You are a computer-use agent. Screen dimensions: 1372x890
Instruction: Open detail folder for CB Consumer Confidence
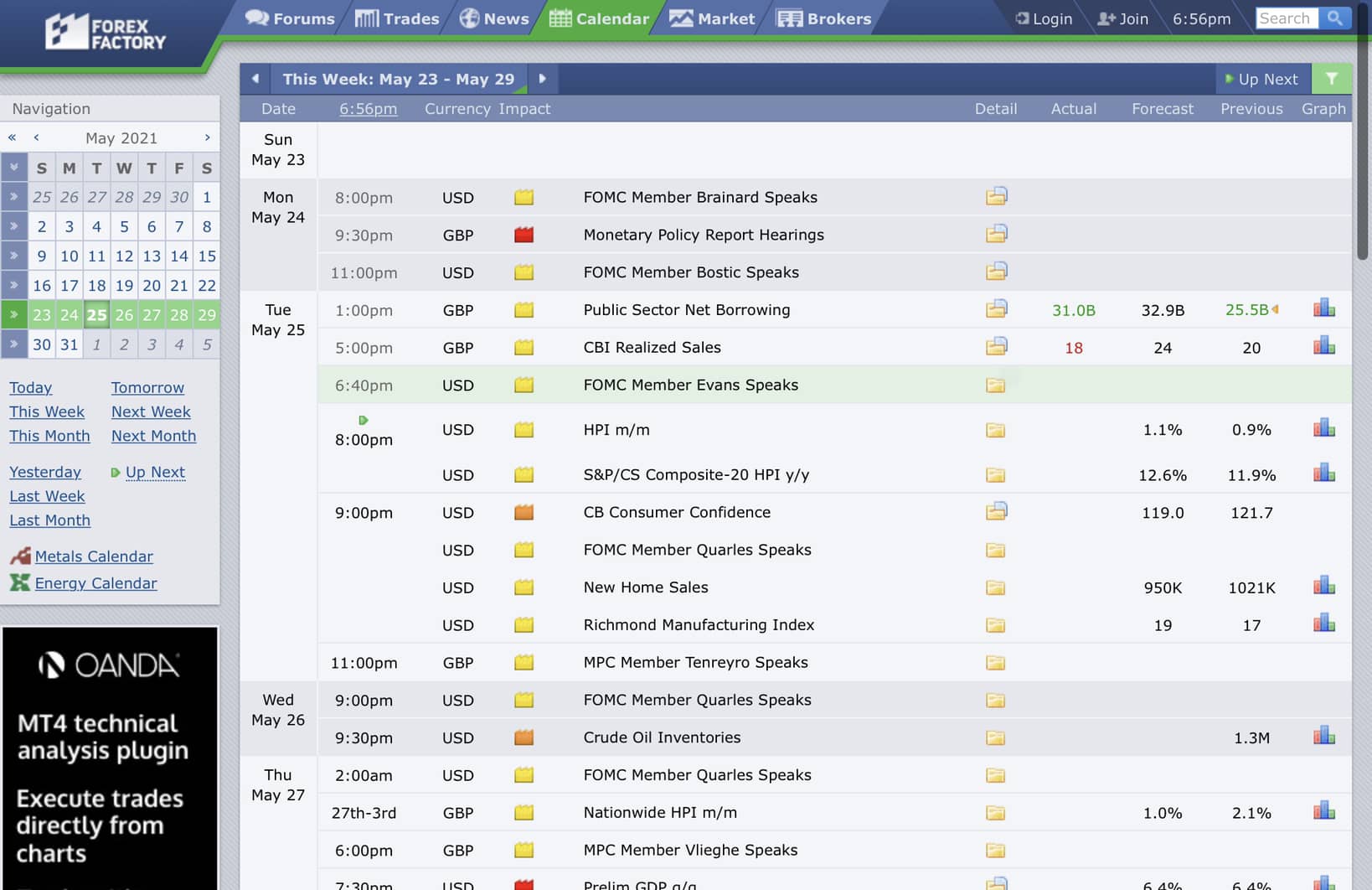click(996, 511)
